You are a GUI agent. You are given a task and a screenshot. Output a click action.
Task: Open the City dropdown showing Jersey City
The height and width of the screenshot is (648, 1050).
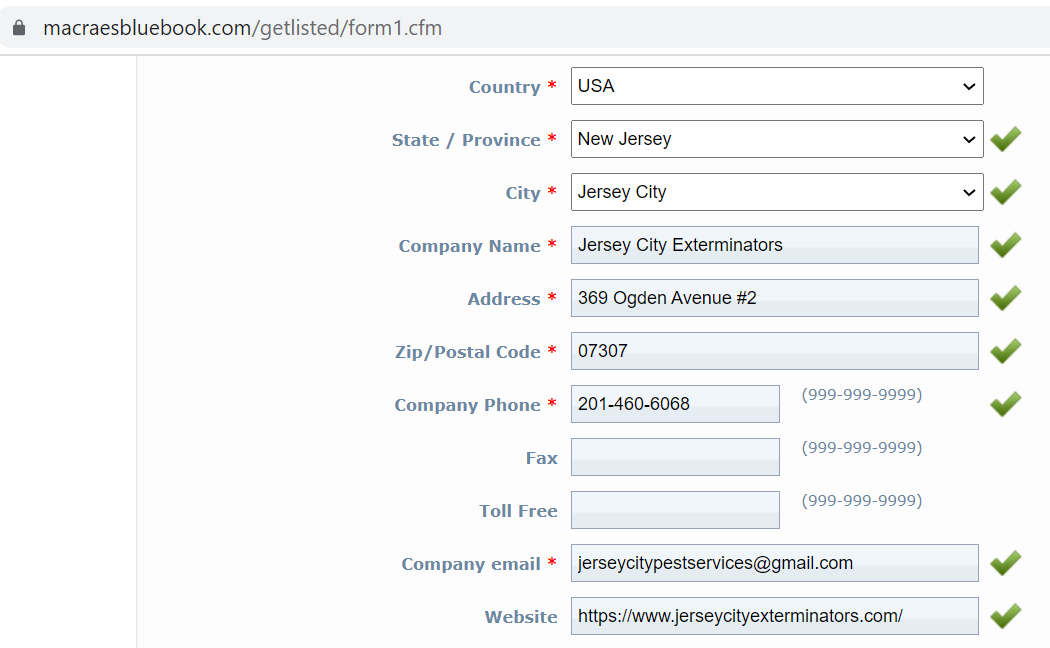click(777, 192)
